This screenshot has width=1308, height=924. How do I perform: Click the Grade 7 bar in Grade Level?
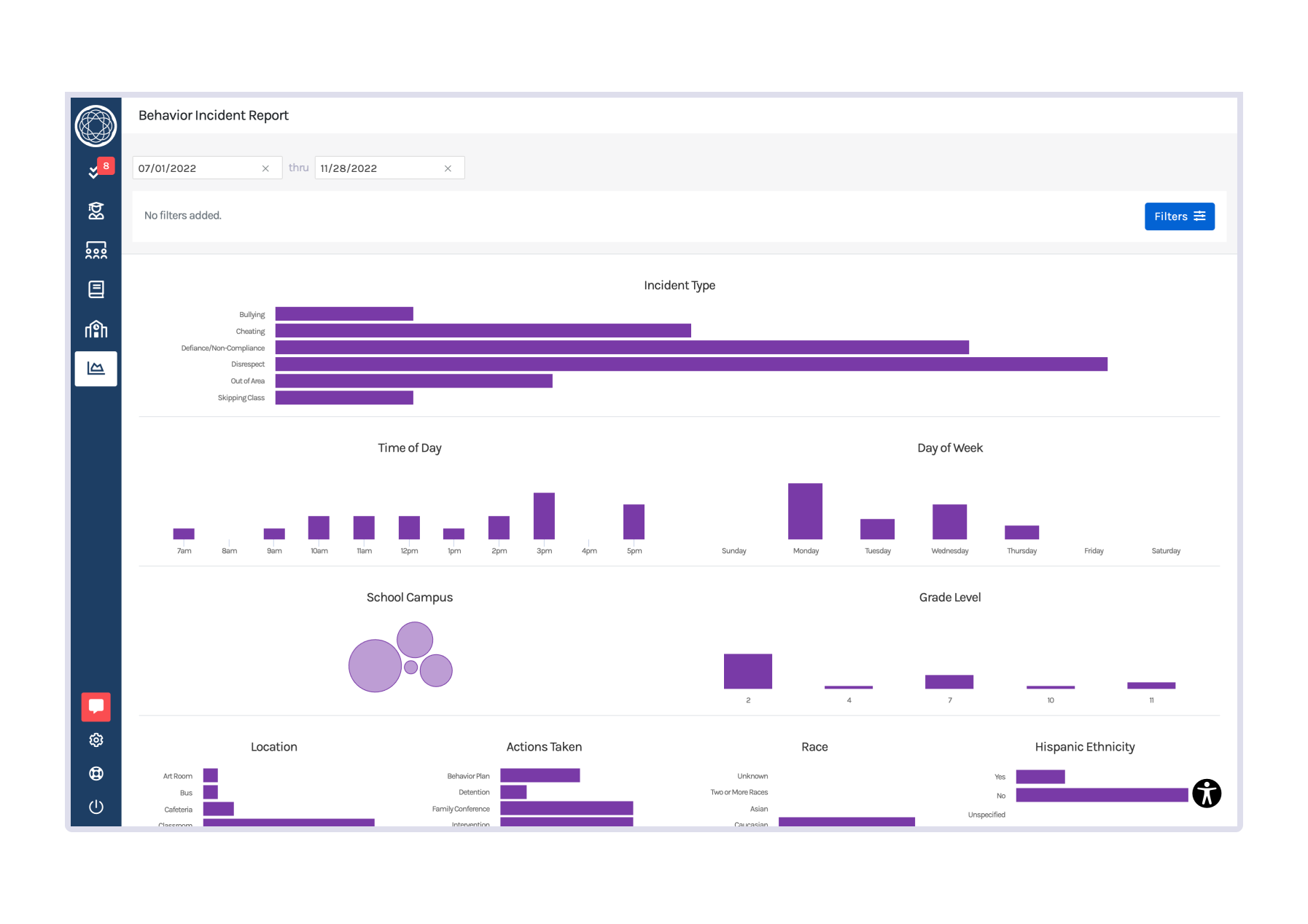949,681
